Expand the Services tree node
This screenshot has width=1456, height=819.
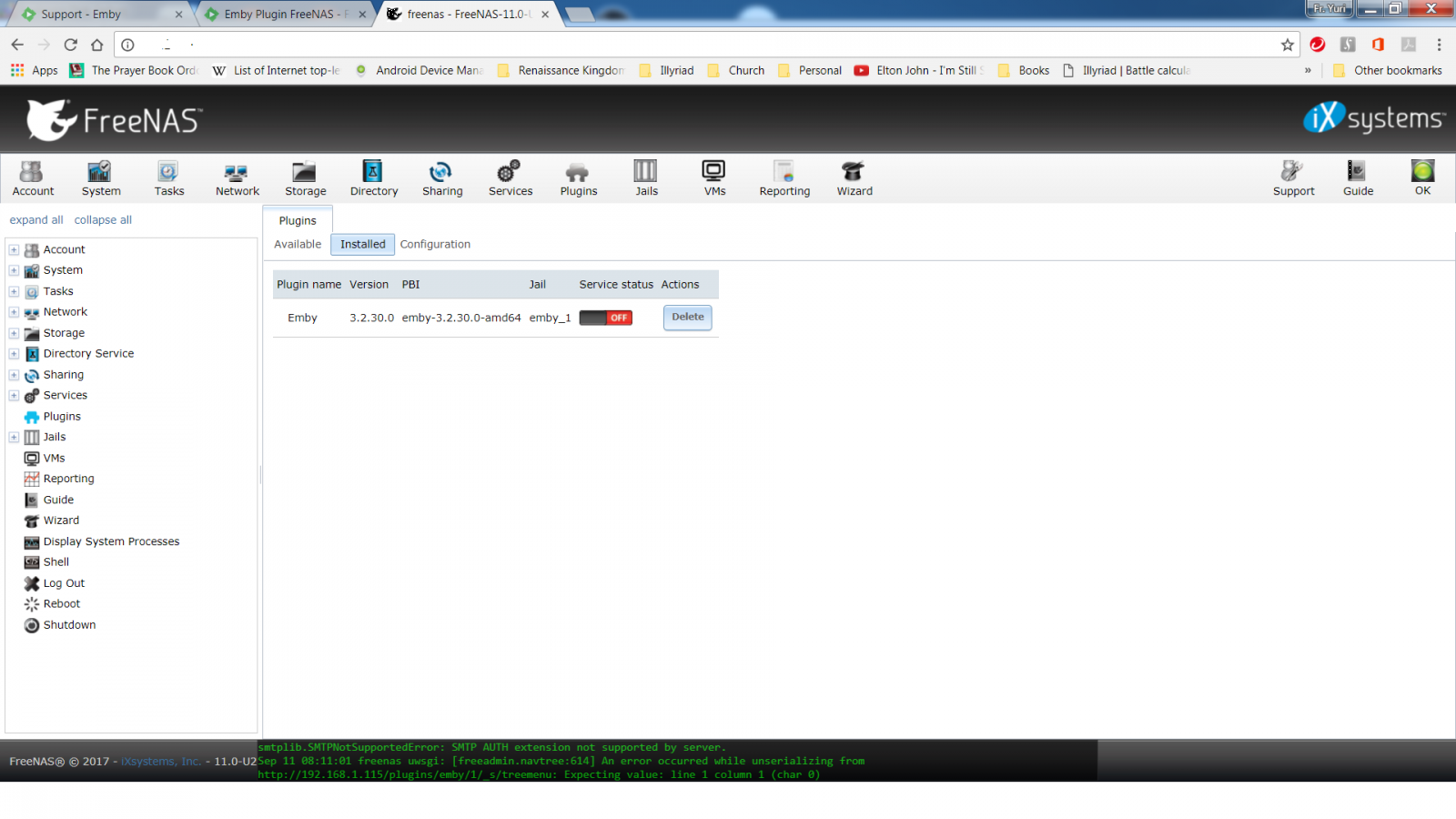(x=14, y=396)
